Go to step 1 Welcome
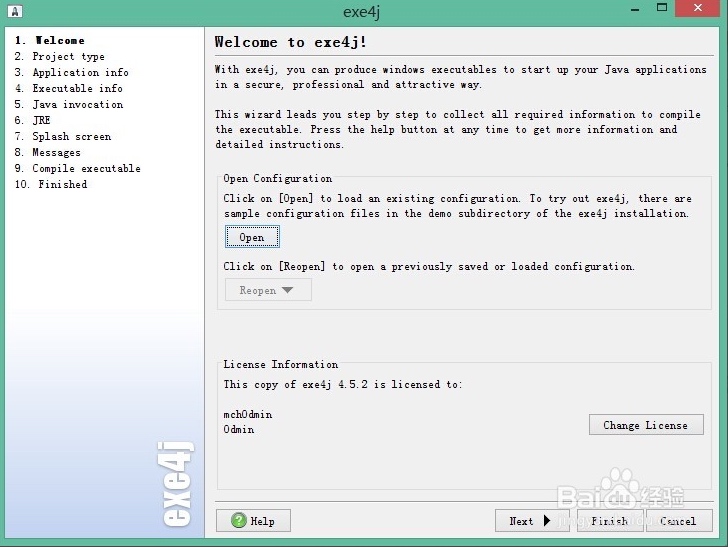 (x=50, y=40)
